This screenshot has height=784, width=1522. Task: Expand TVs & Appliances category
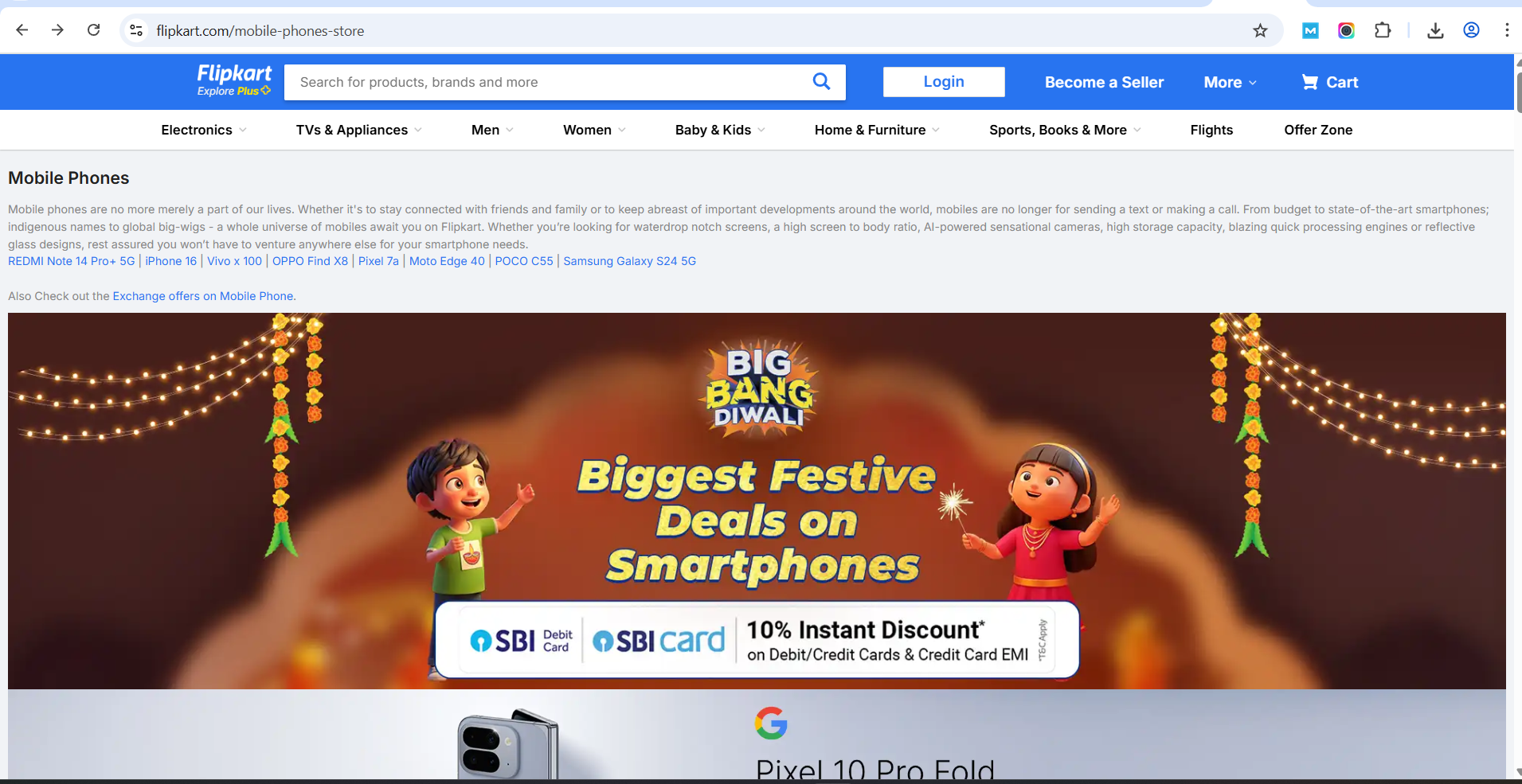(x=359, y=130)
